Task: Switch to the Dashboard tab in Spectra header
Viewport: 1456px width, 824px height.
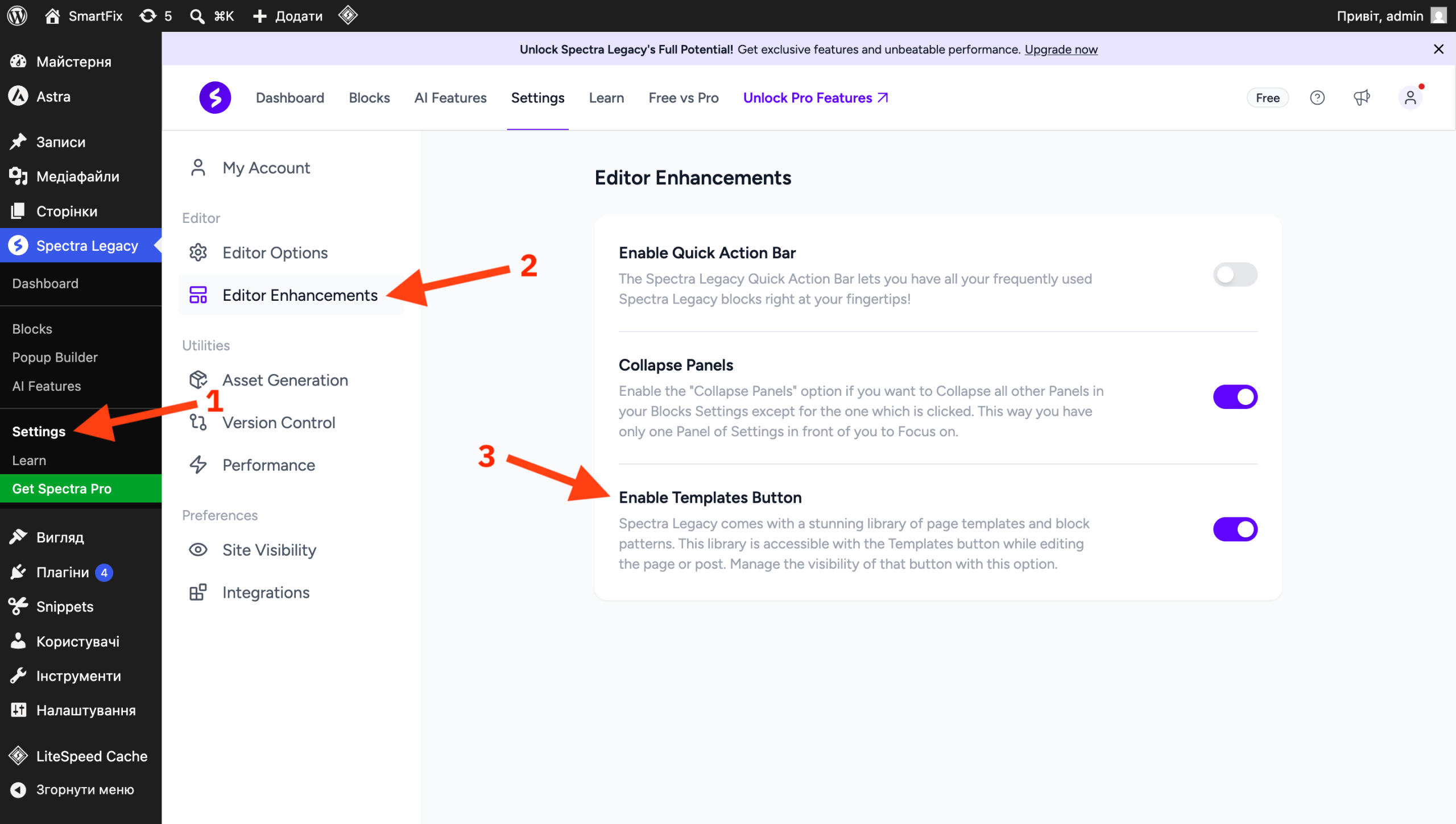Action: pos(290,98)
